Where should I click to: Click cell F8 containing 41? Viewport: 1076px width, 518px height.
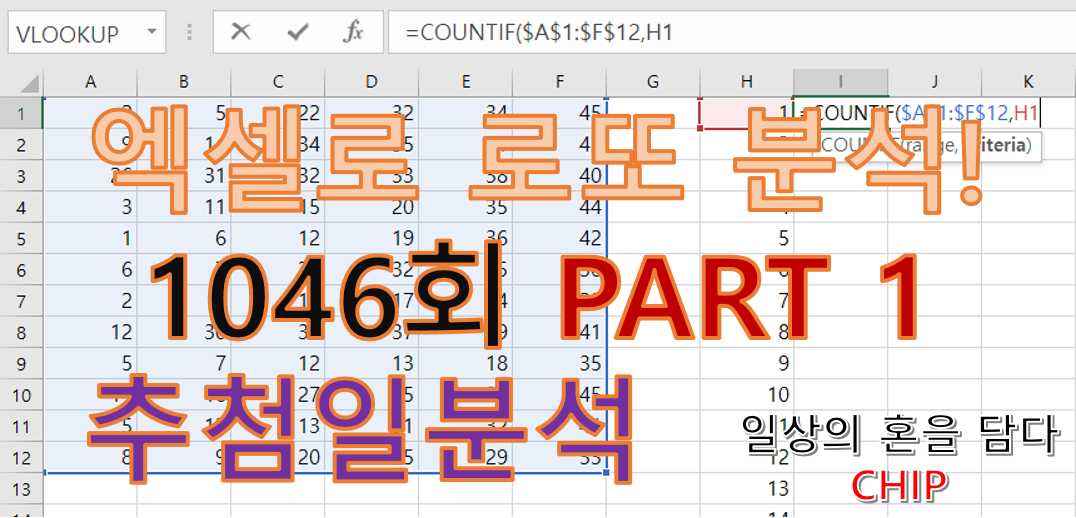[x=559, y=332]
